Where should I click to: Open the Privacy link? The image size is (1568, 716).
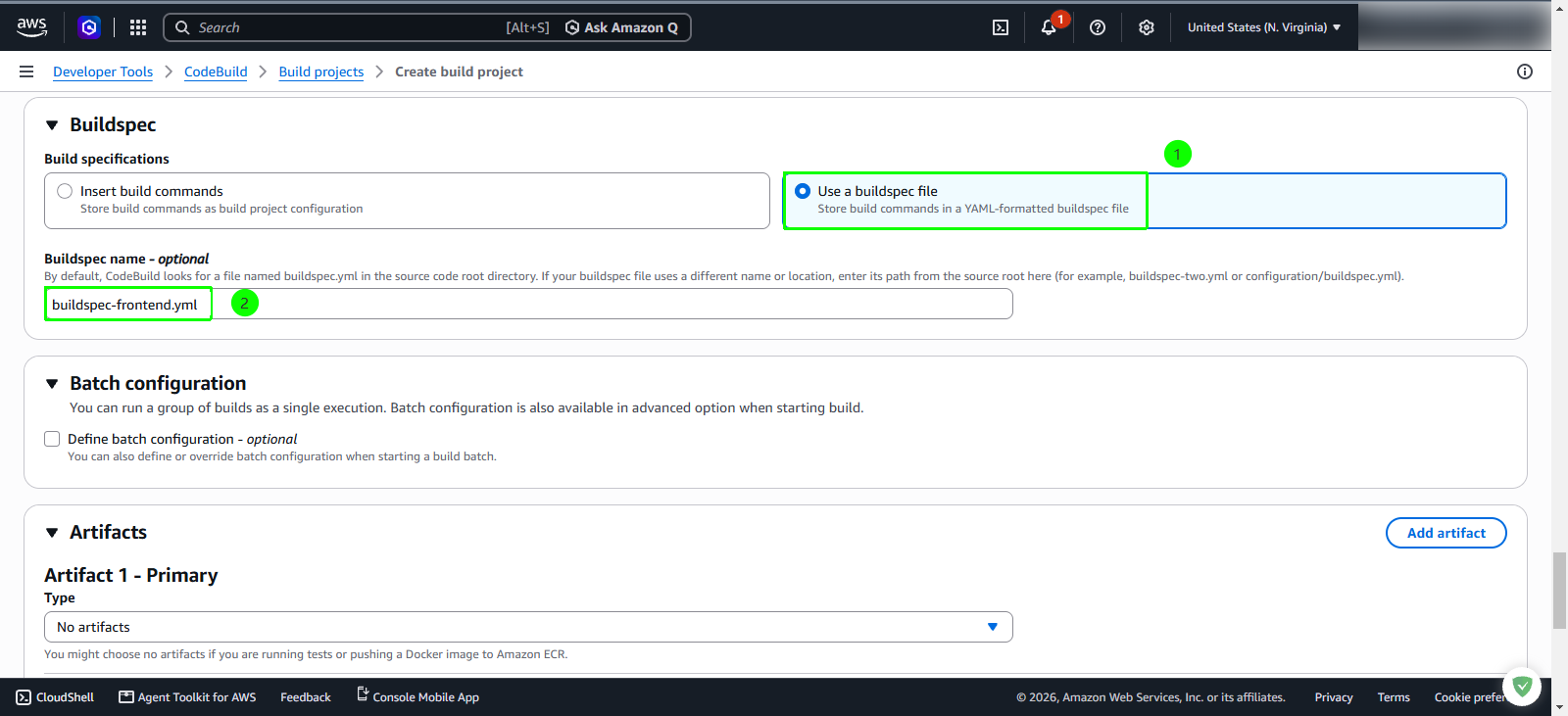1334,697
